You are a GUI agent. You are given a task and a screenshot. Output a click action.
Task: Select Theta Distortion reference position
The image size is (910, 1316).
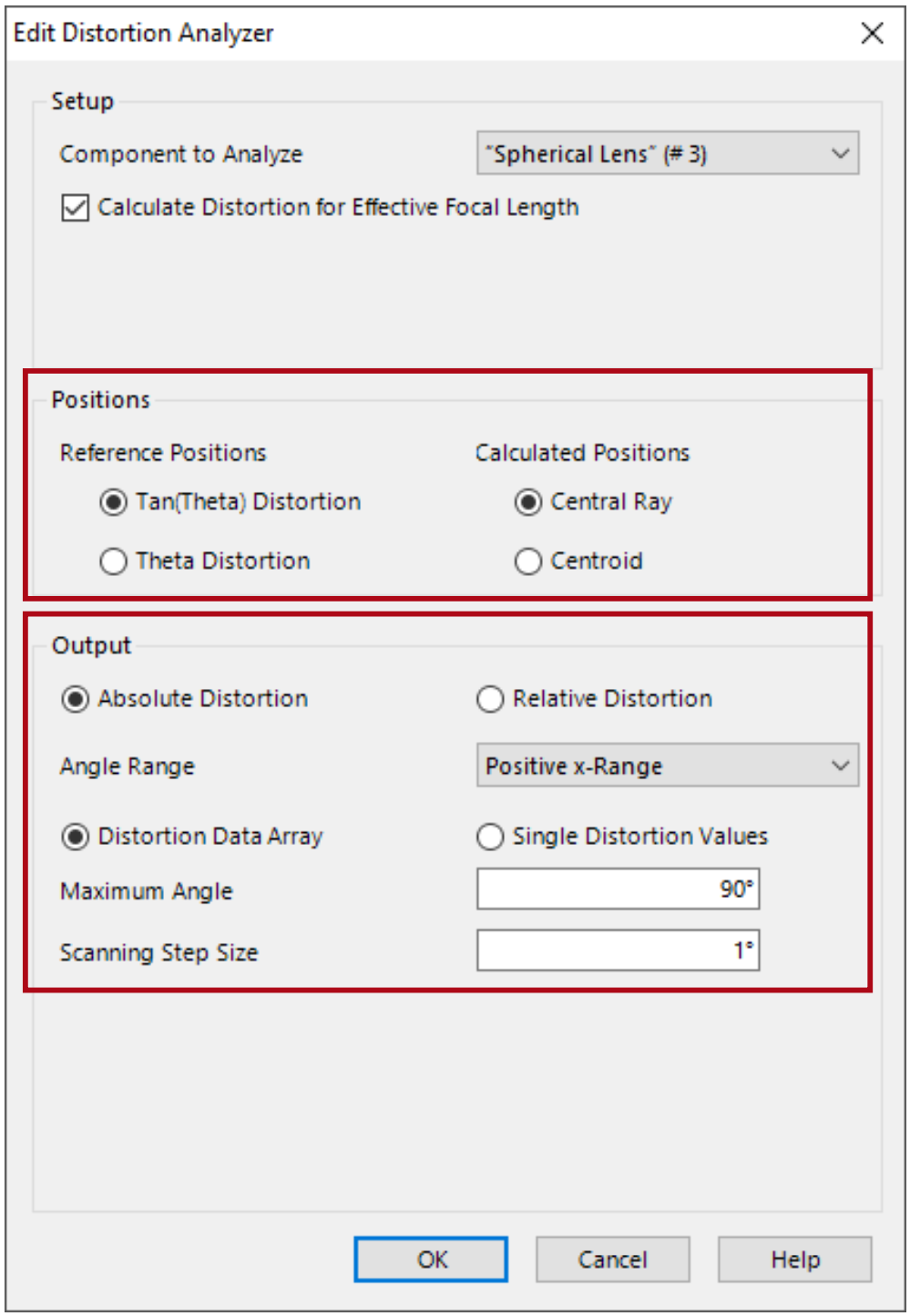coord(114,561)
